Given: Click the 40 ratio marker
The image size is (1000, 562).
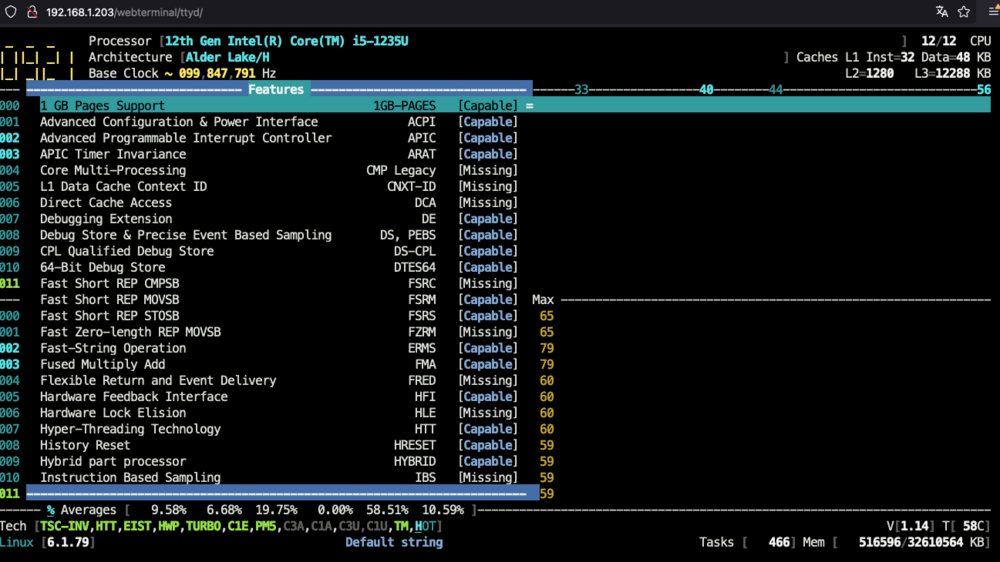Looking at the screenshot, I should pos(706,89).
